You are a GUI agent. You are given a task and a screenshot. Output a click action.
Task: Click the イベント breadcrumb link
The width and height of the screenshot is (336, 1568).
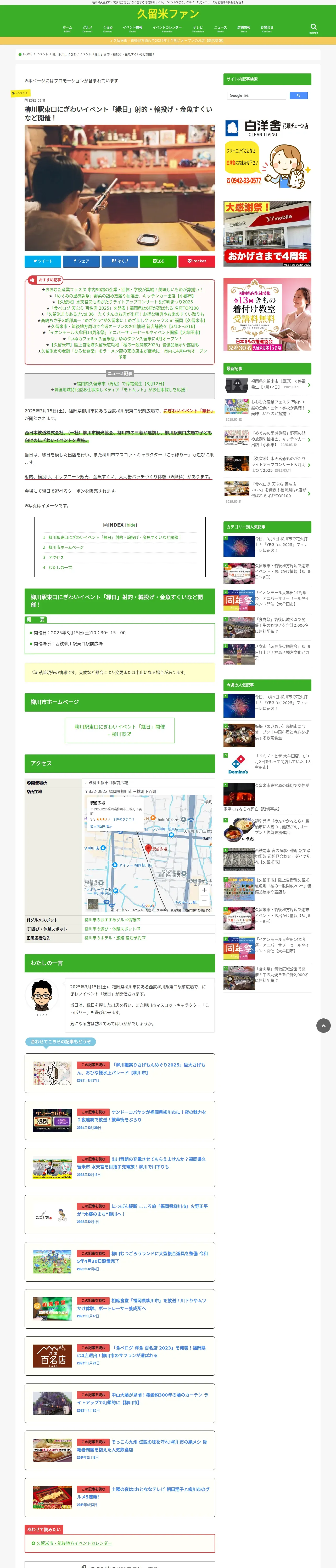pyautogui.click(x=42, y=54)
